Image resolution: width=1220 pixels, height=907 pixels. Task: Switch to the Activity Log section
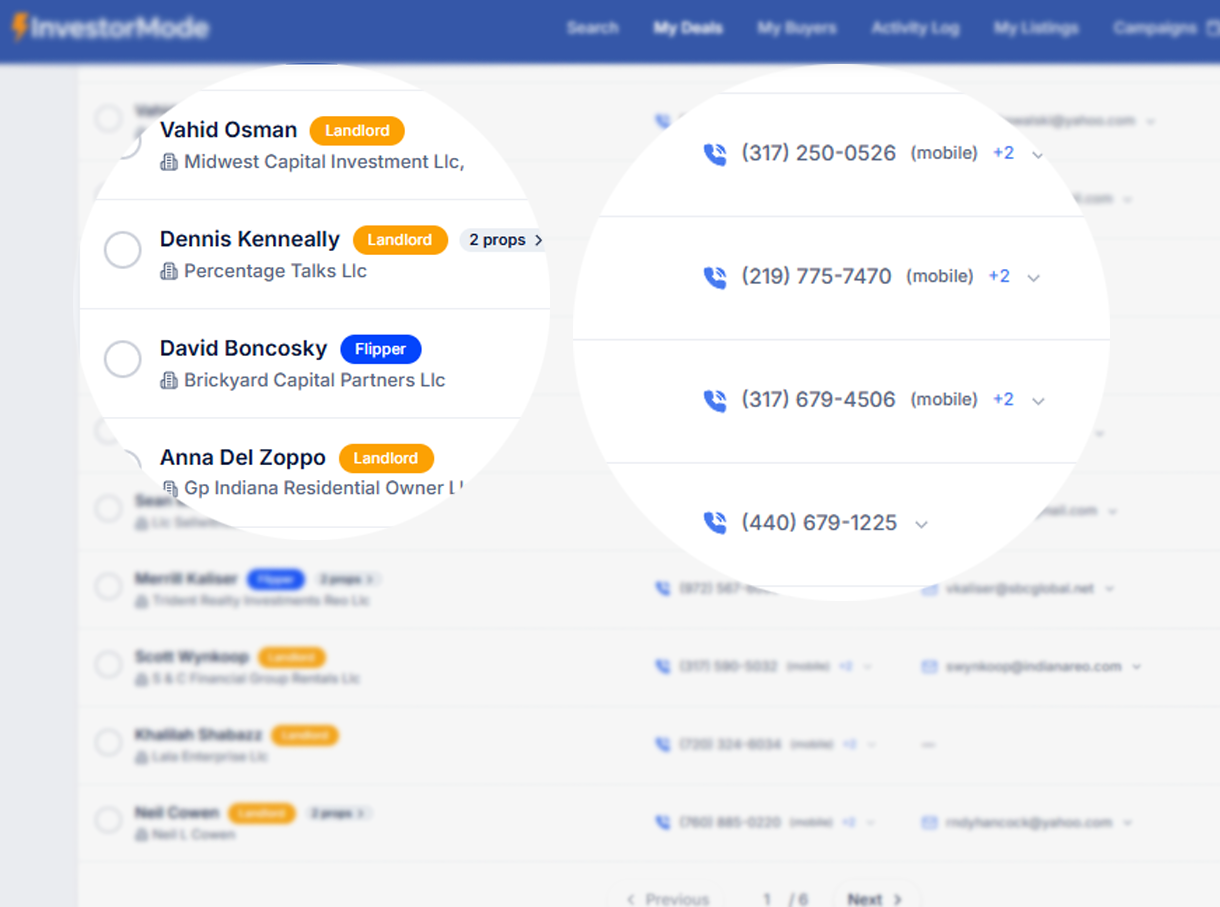point(915,28)
